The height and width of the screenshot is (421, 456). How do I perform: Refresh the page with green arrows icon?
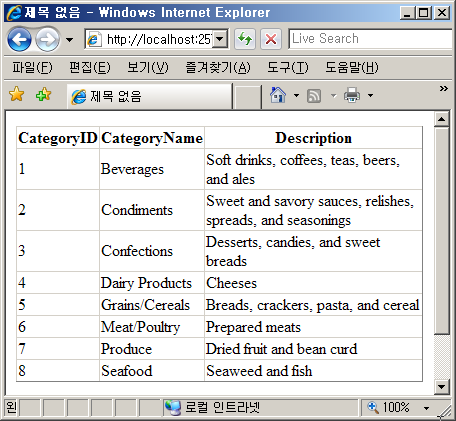click(x=245, y=39)
